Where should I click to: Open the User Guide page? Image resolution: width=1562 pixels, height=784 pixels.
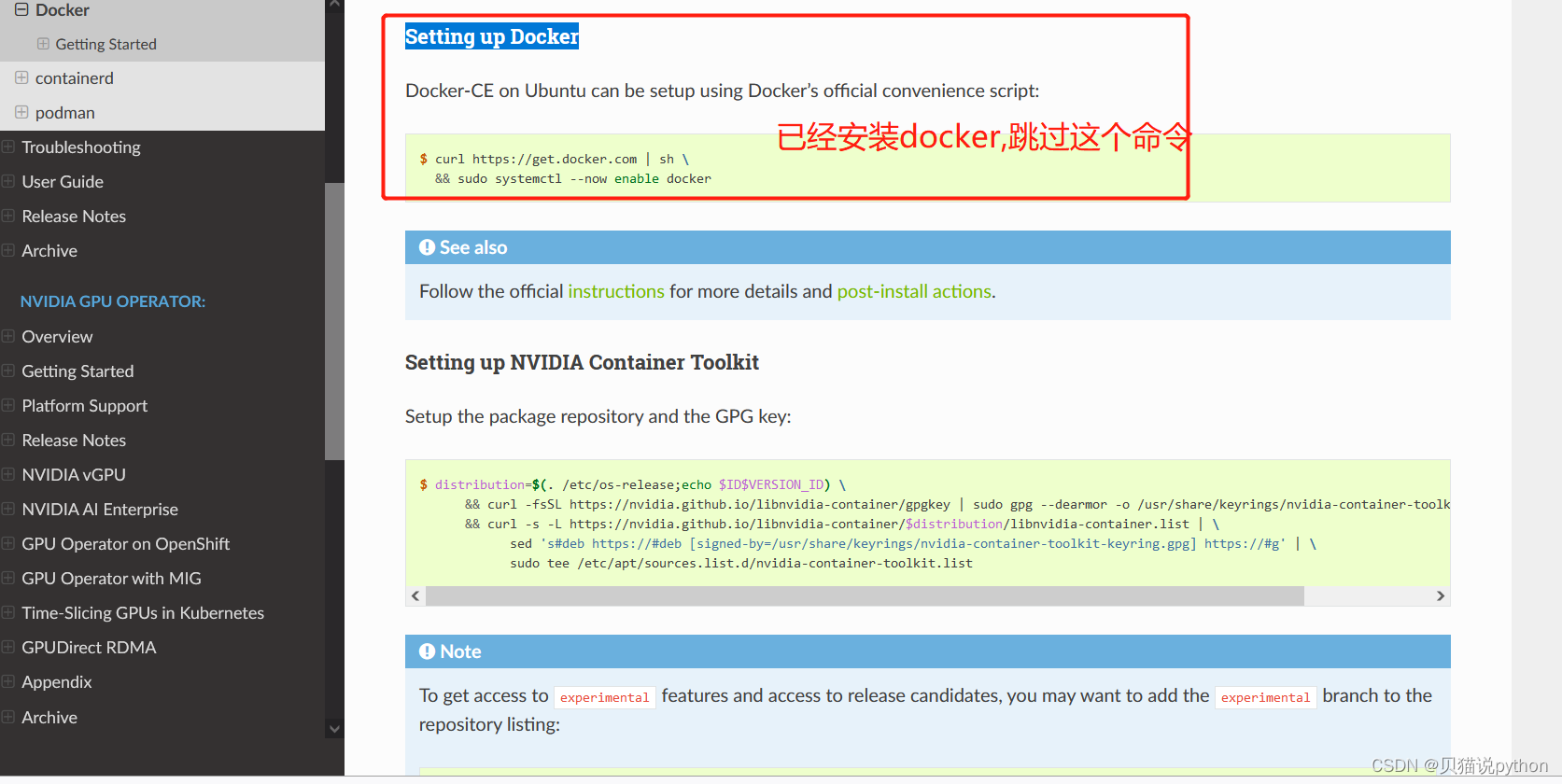click(63, 182)
